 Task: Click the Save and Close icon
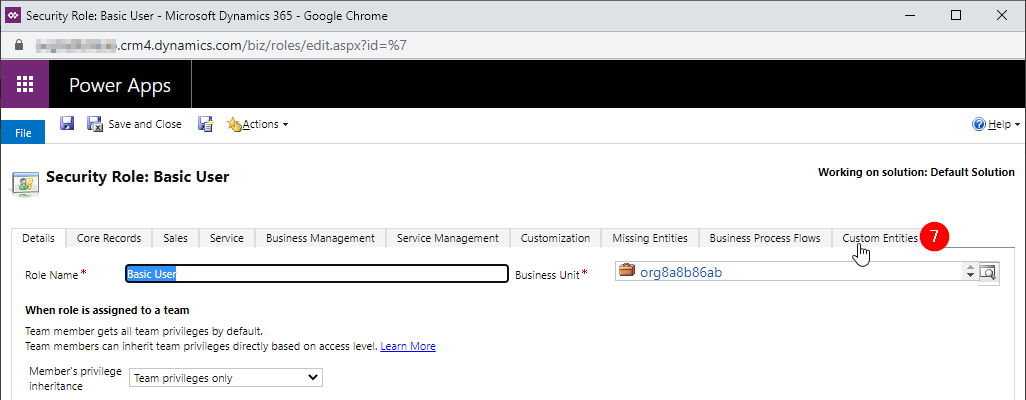point(96,124)
